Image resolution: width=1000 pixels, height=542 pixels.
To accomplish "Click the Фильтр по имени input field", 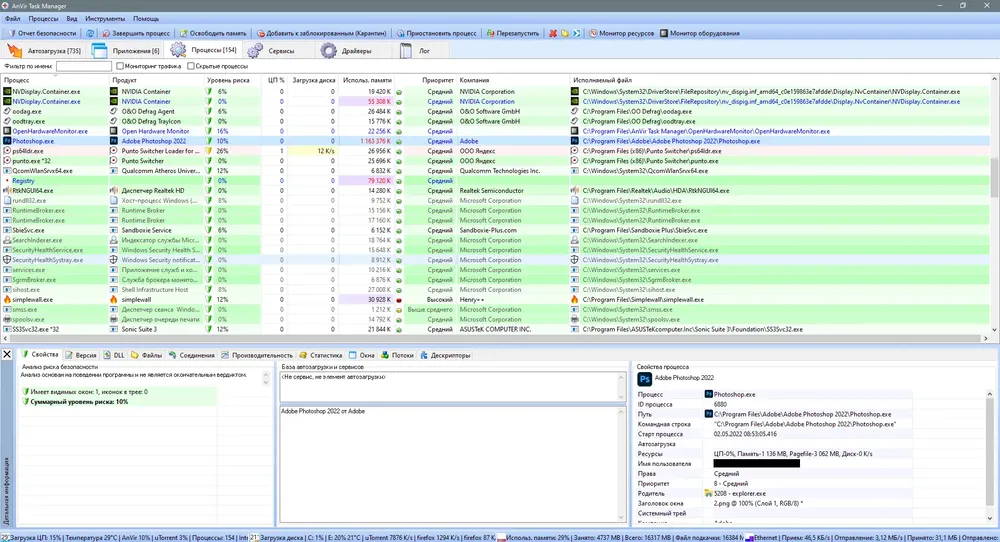I will pos(84,66).
